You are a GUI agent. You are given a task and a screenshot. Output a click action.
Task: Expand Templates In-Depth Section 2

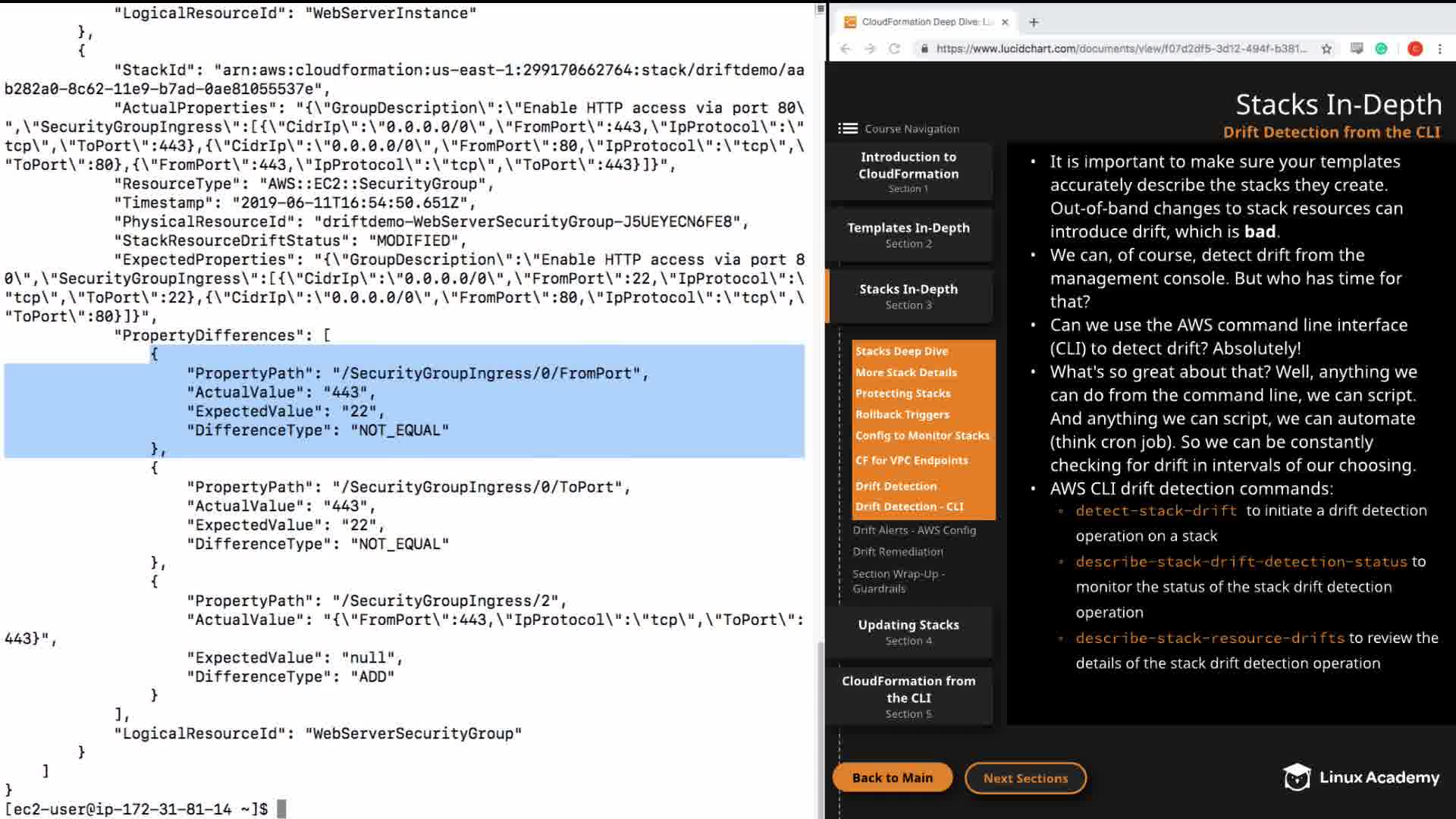[x=908, y=234]
